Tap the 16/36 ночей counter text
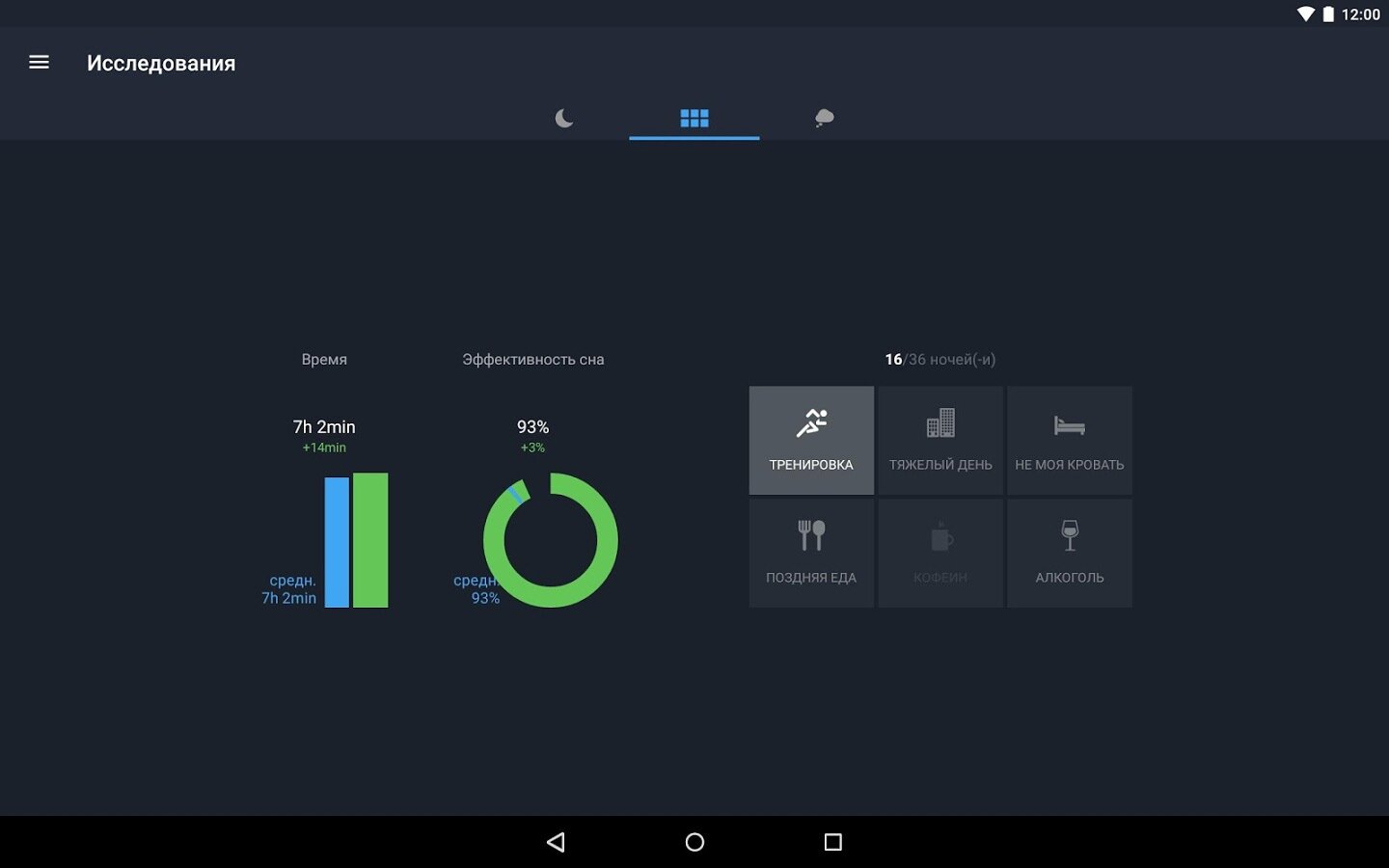 [940, 360]
